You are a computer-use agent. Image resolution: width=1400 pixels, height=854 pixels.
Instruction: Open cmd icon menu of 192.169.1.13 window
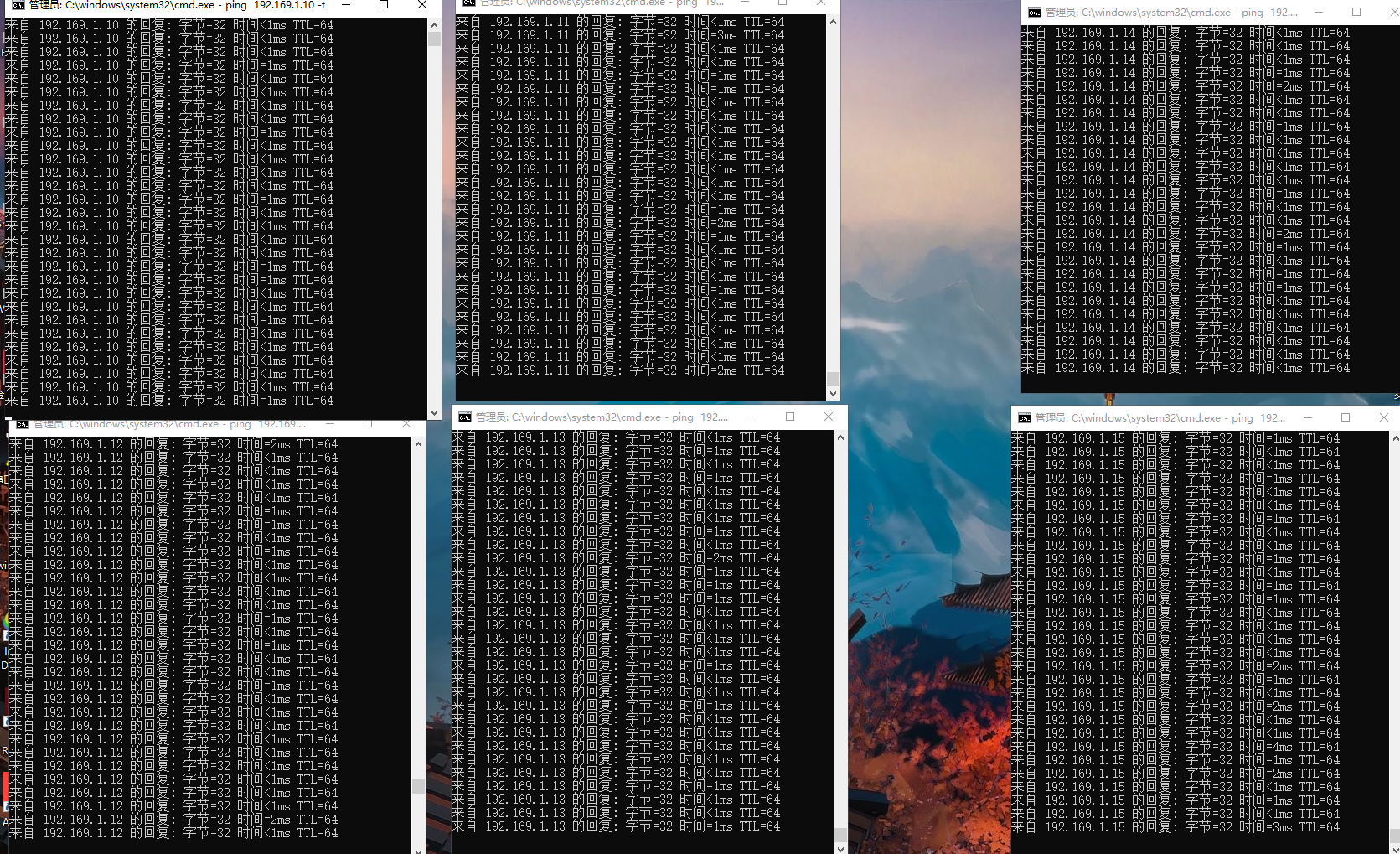(x=465, y=417)
